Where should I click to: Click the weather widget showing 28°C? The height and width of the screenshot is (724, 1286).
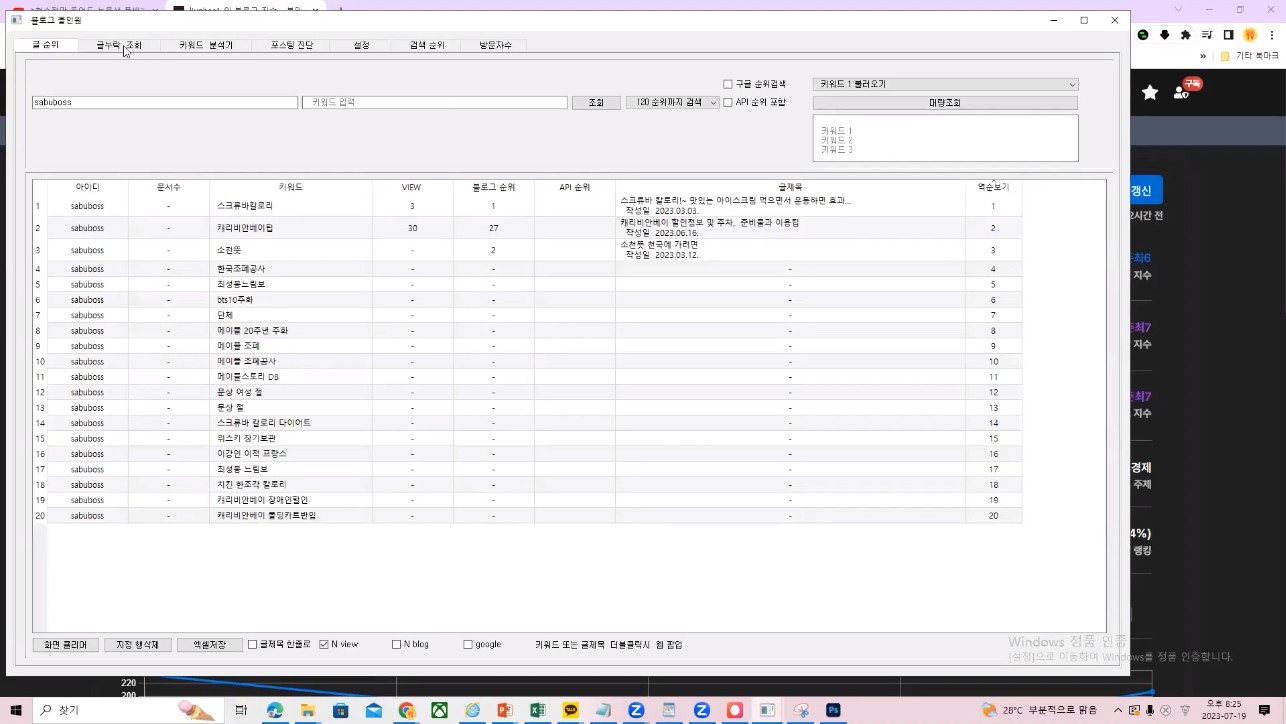[1040, 710]
